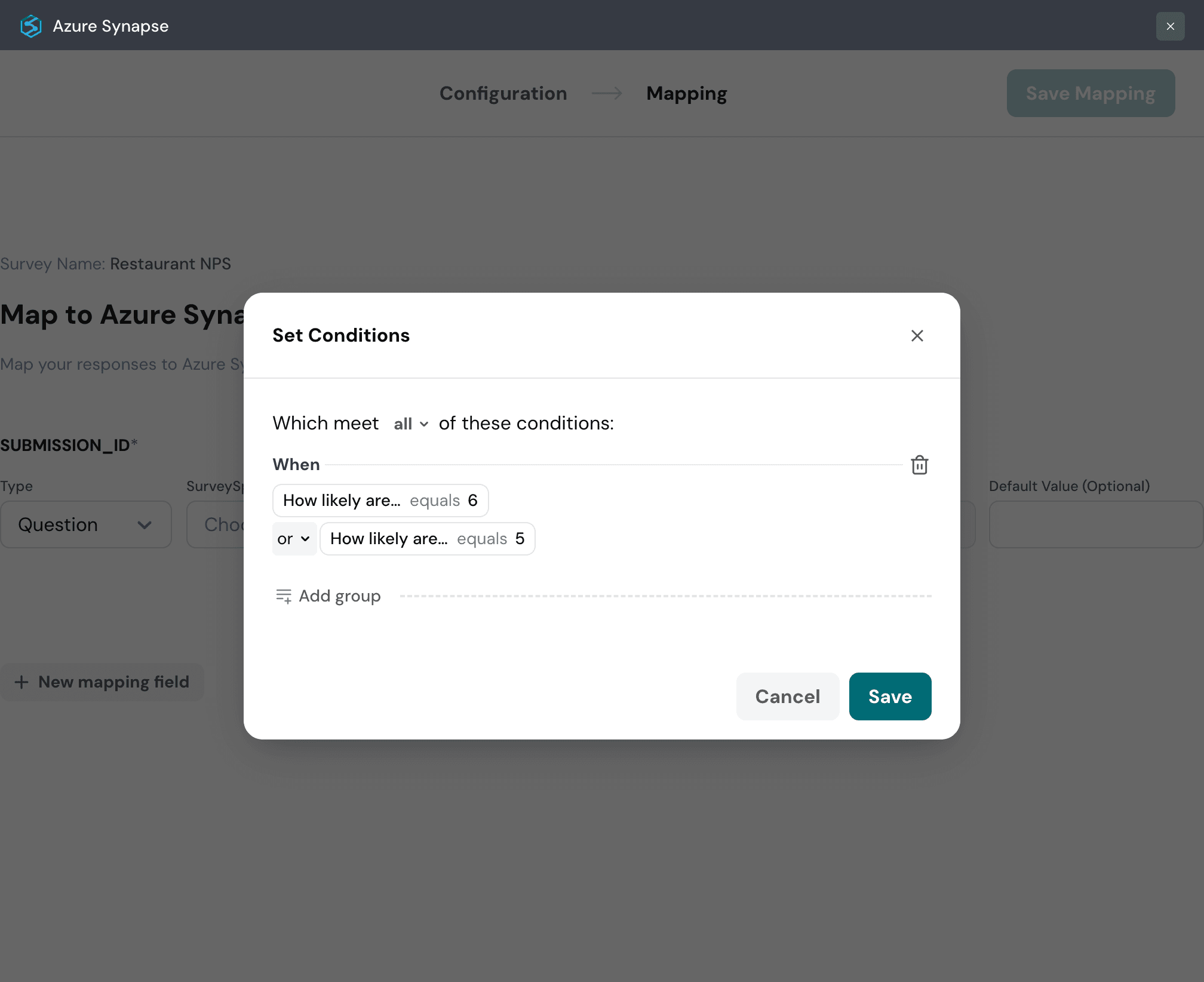This screenshot has width=1204, height=982.
Task: Click the arrow between Configuration and Mapping
Action: coord(606,93)
